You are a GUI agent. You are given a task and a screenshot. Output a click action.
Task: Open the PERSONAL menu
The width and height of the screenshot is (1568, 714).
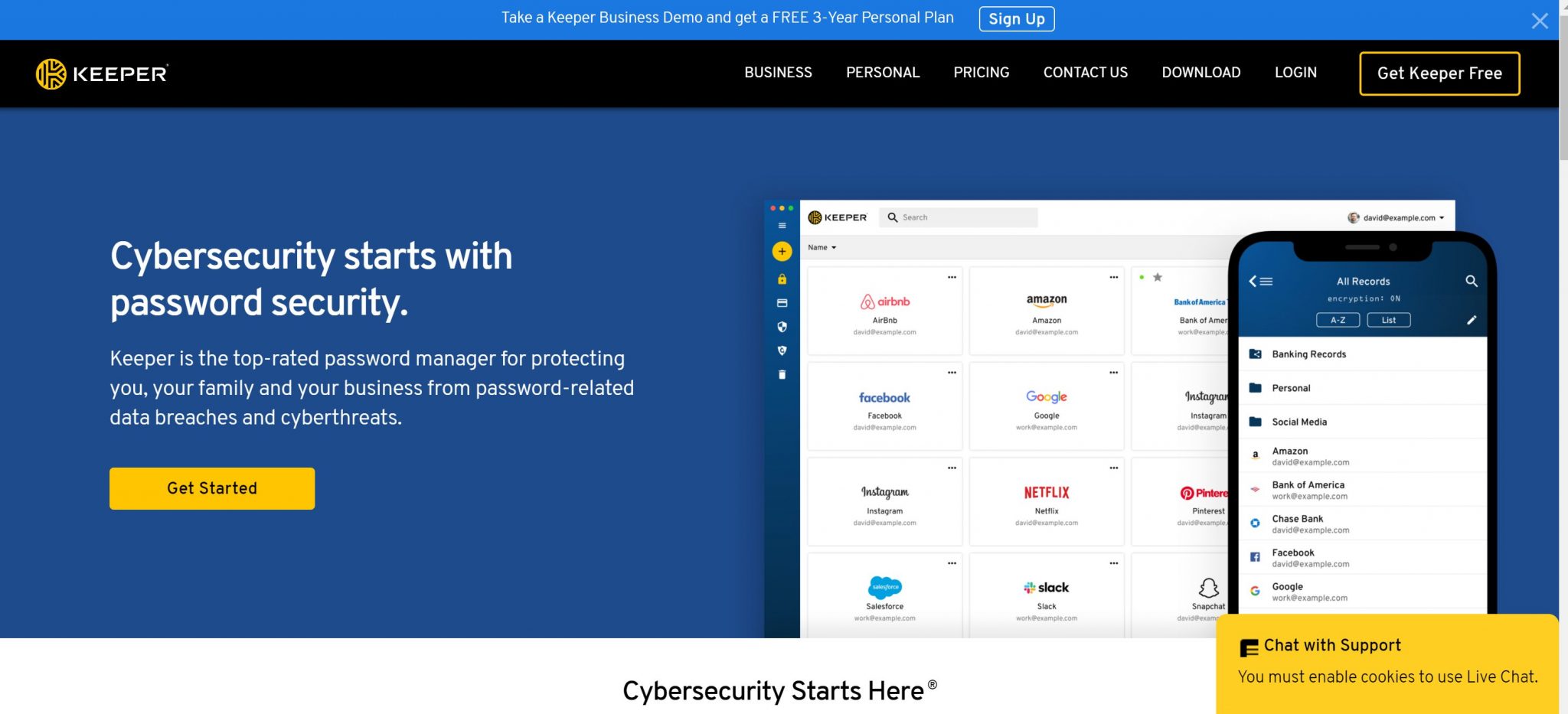(883, 73)
